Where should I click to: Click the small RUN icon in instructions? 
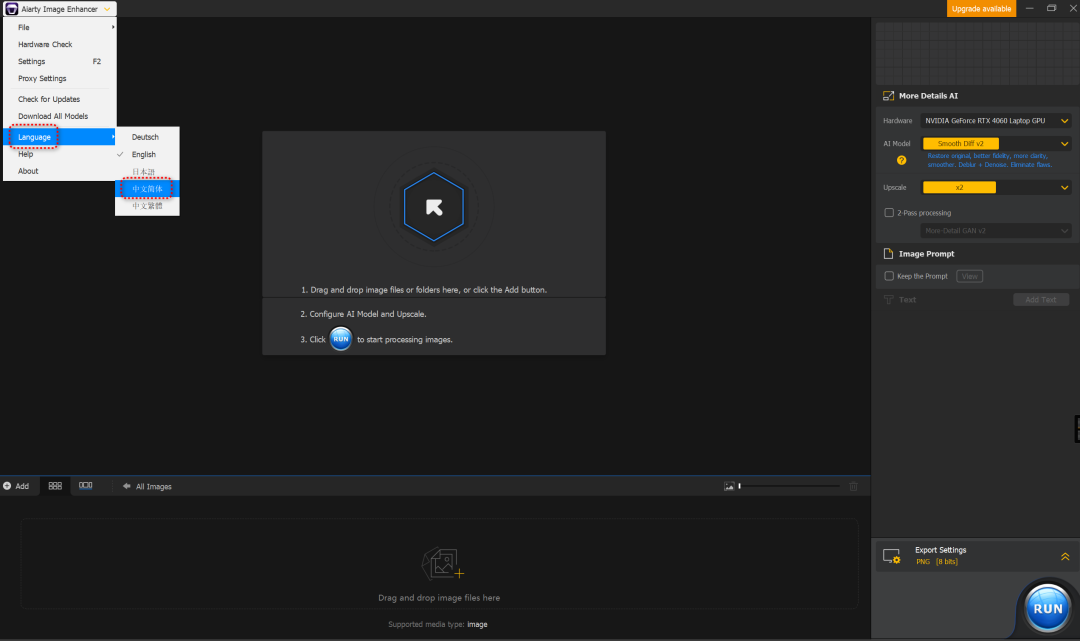[341, 339]
